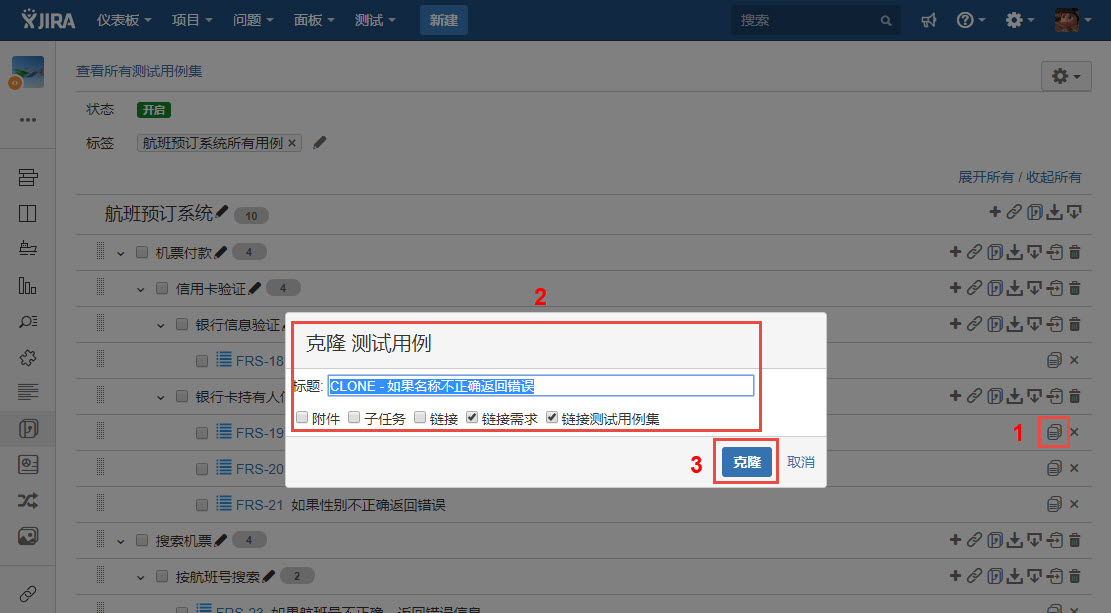Viewport: 1111px width, 613px height.
Task: Open the administration gear dropdown in navbar
Action: pos(1020,21)
